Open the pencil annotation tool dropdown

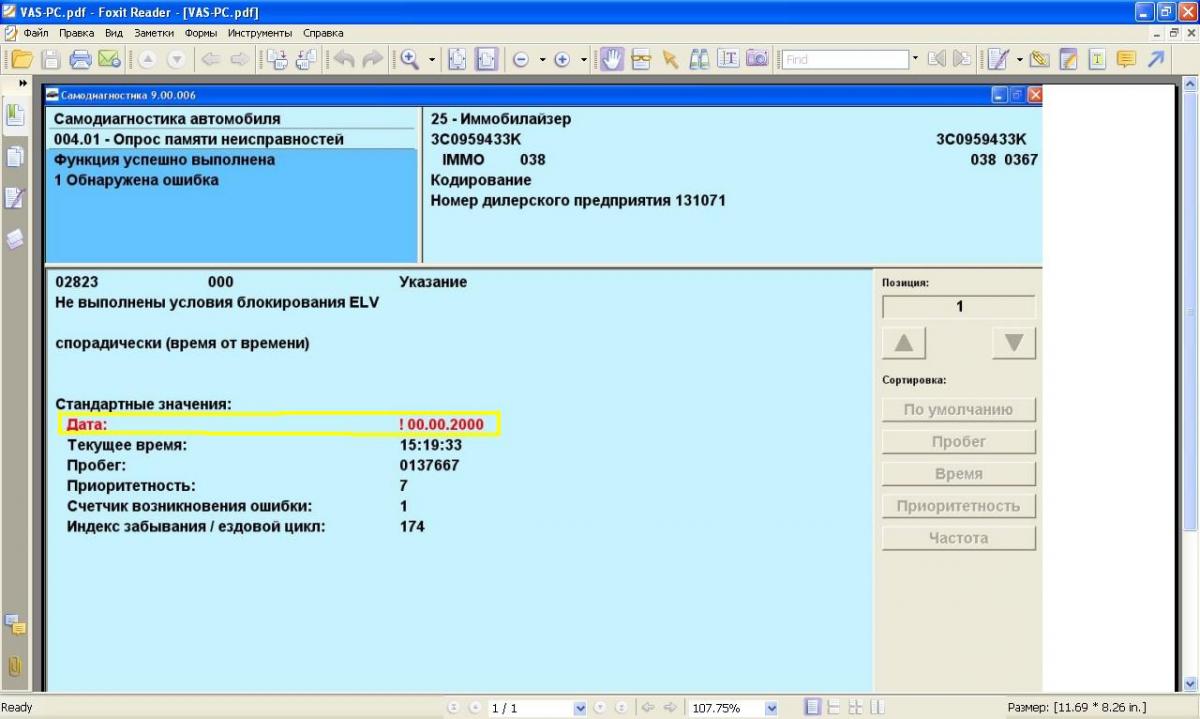click(x=1019, y=59)
